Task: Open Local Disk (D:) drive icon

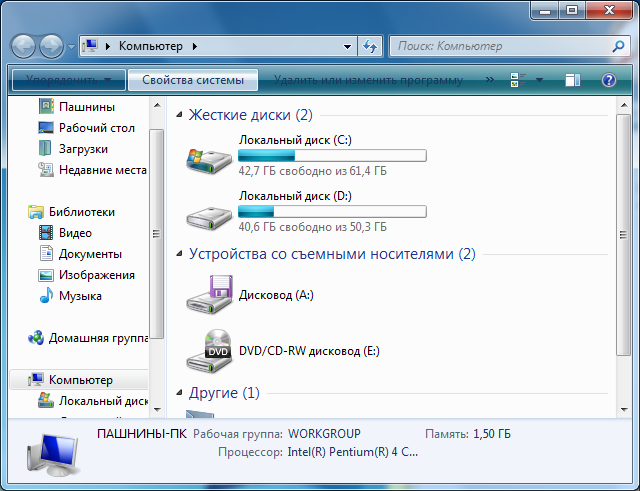Action: coord(209,213)
